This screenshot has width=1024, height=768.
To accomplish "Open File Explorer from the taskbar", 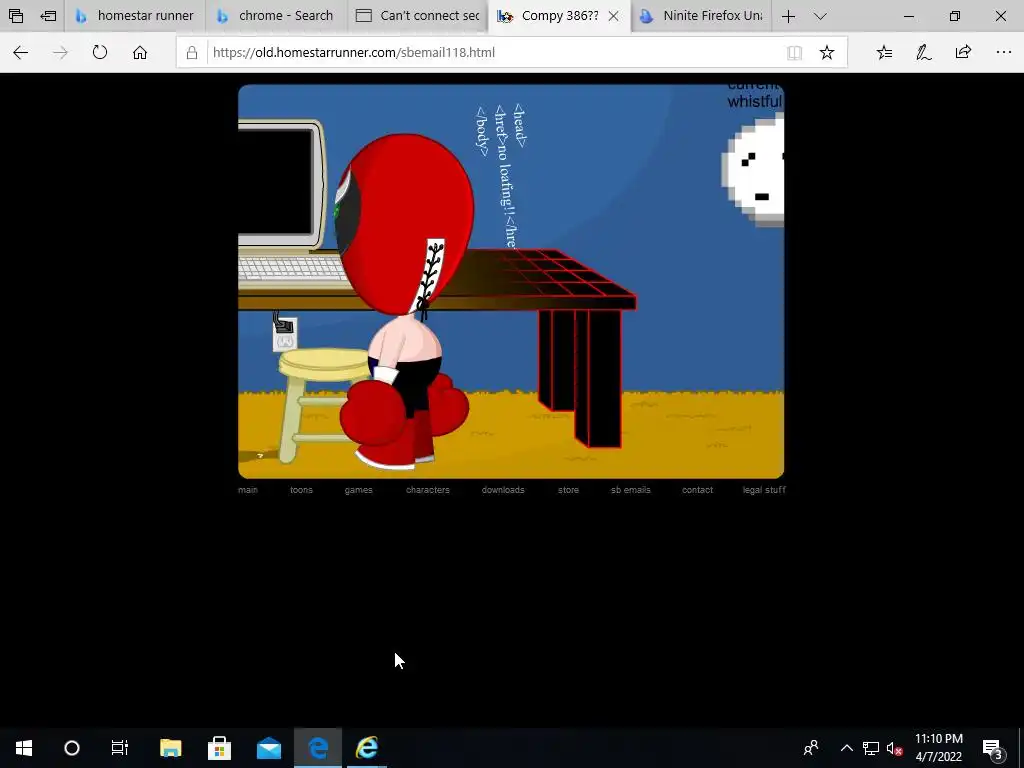I will (170, 748).
